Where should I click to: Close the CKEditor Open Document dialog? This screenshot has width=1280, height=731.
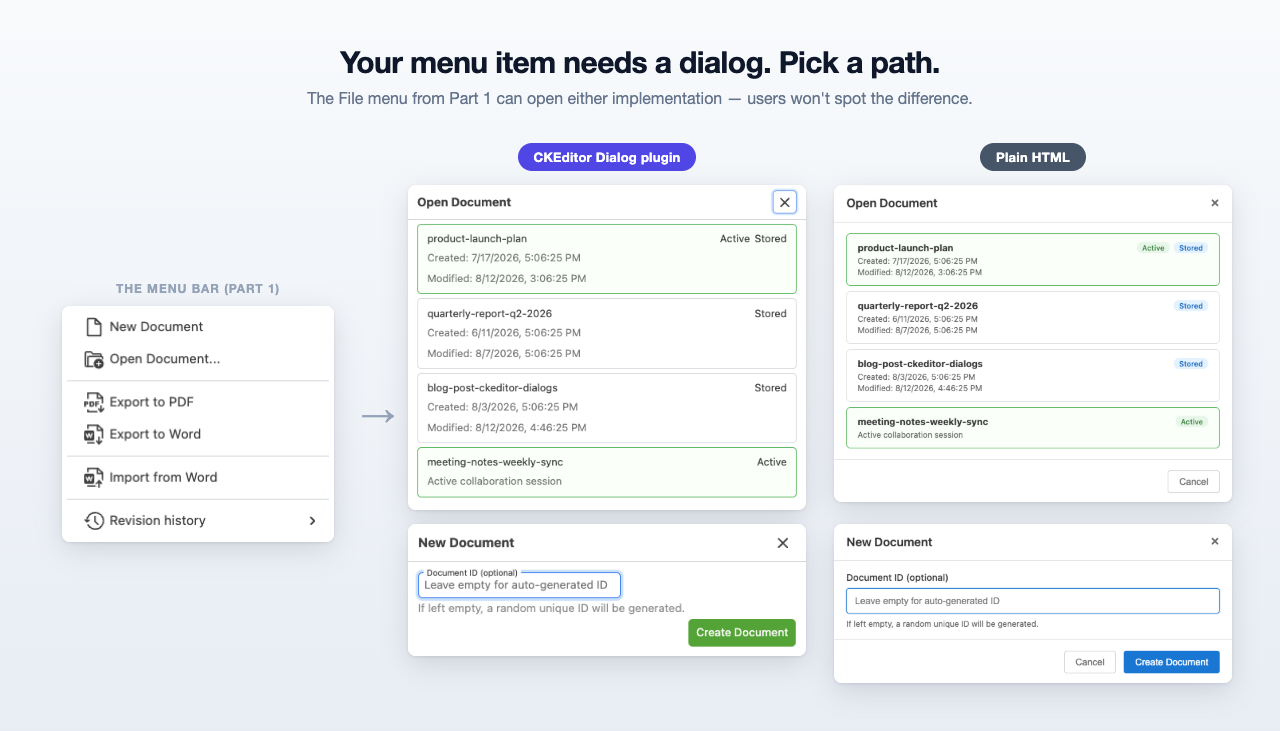coord(785,202)
